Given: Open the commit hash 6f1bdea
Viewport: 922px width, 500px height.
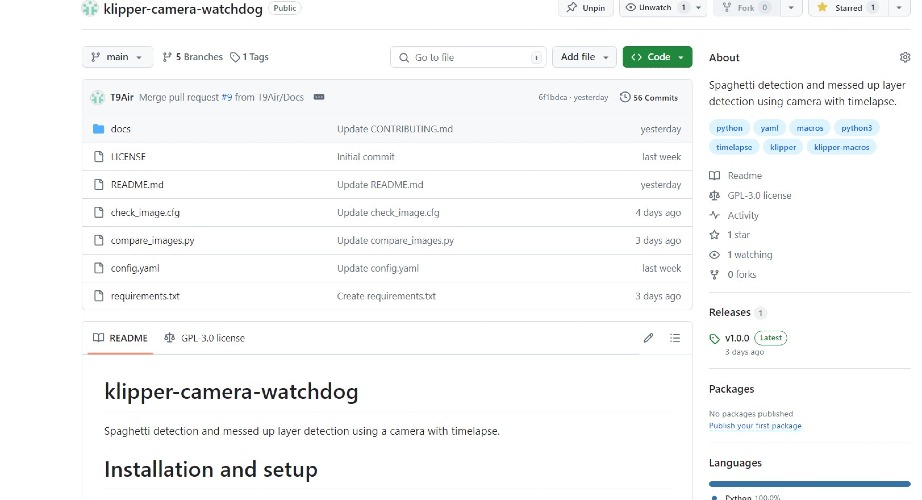Looking at the screenshot, I should pos(552,98).
